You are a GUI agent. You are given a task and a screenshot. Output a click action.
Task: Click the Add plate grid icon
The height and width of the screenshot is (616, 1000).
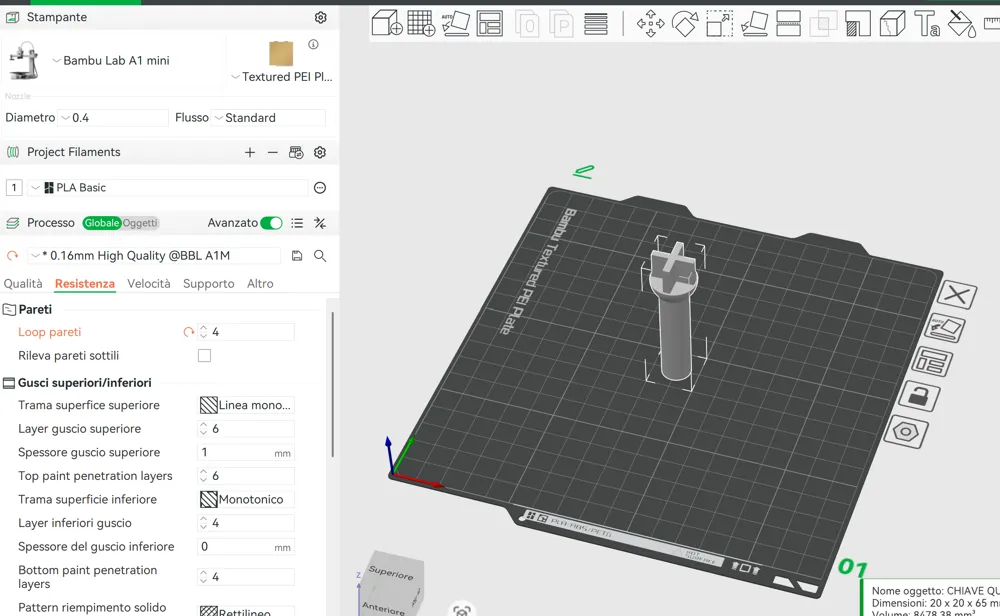(x=421, y=23)
